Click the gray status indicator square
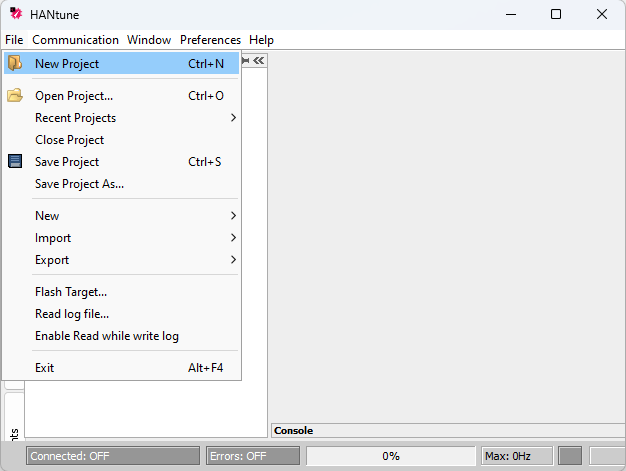The image size is (626, 471). point(570,456)
